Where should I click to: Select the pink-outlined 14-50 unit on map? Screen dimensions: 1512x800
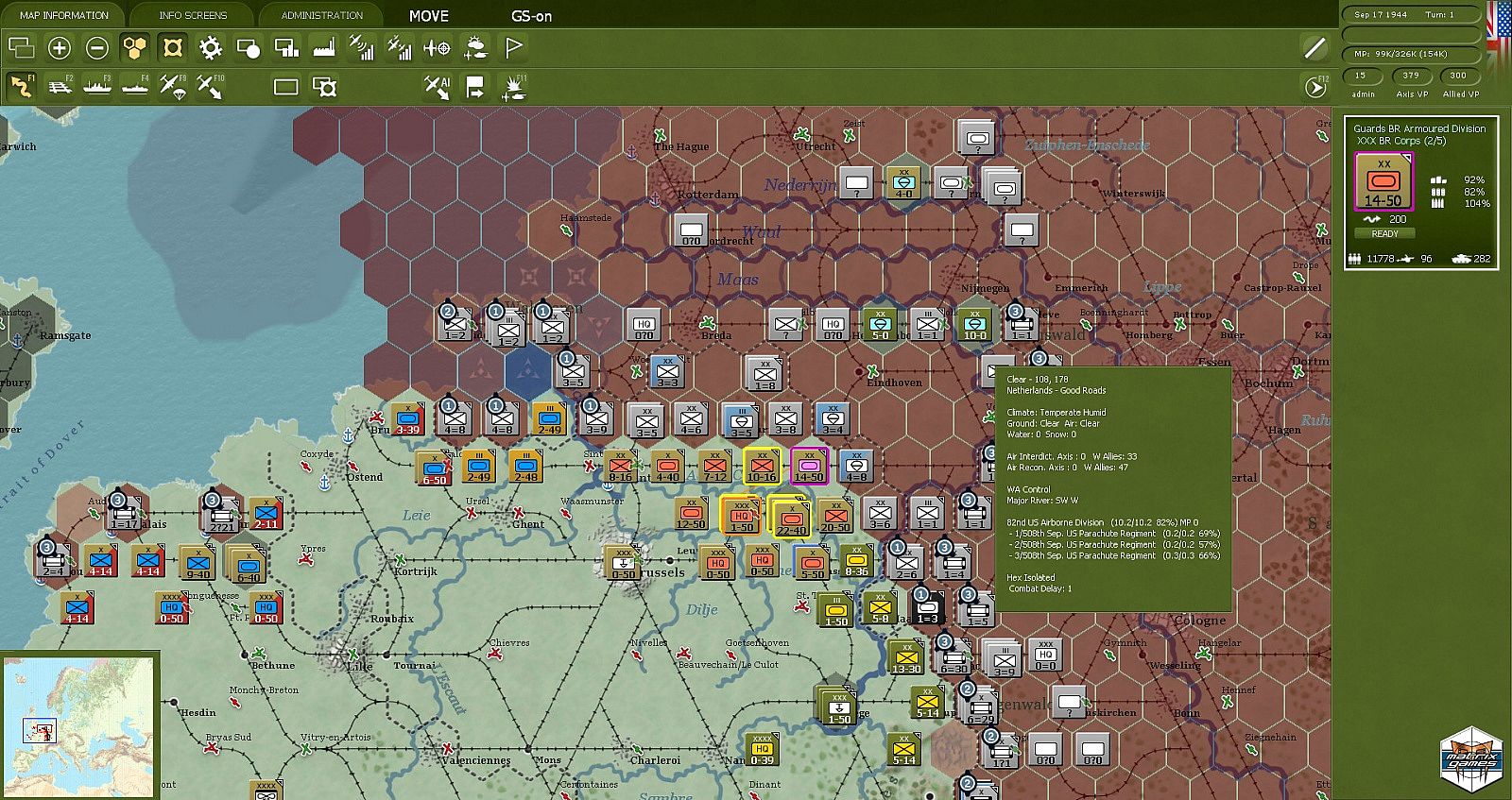(x=809, y=465)
